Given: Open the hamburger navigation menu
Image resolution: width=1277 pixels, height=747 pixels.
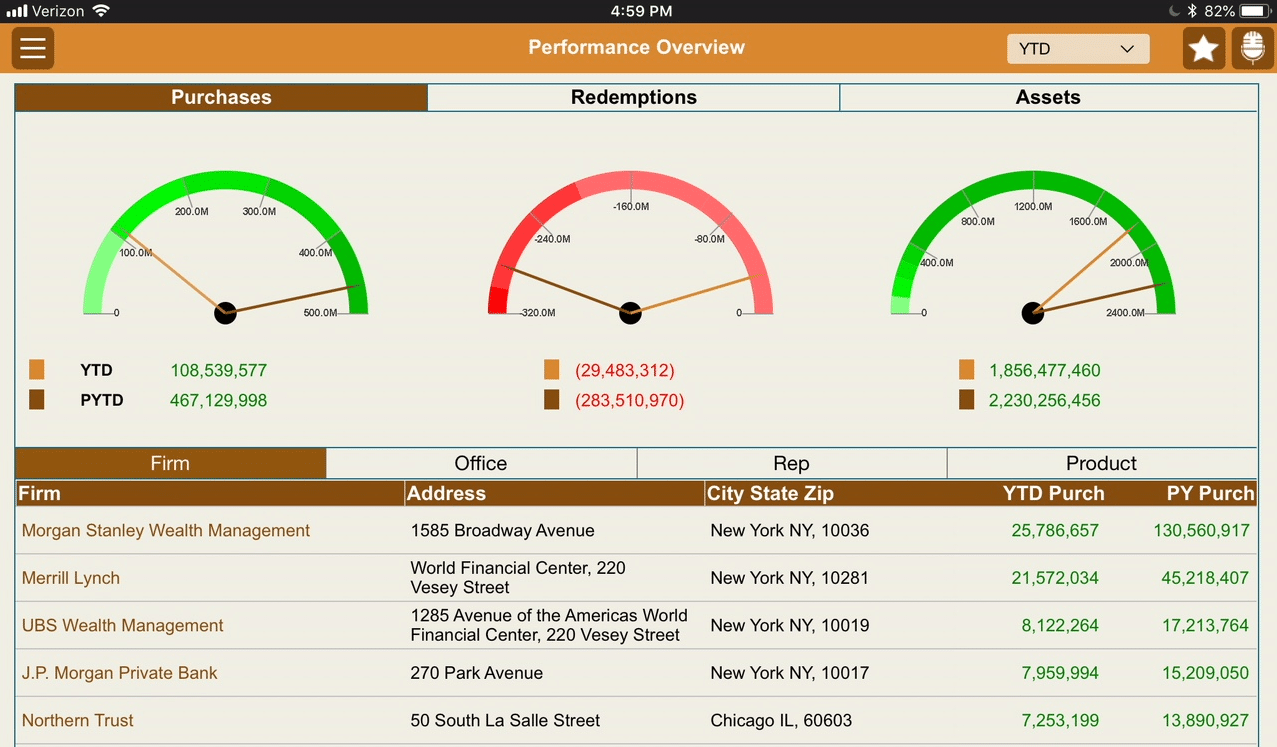Looking at the screenshot, I should click(33, 48).
